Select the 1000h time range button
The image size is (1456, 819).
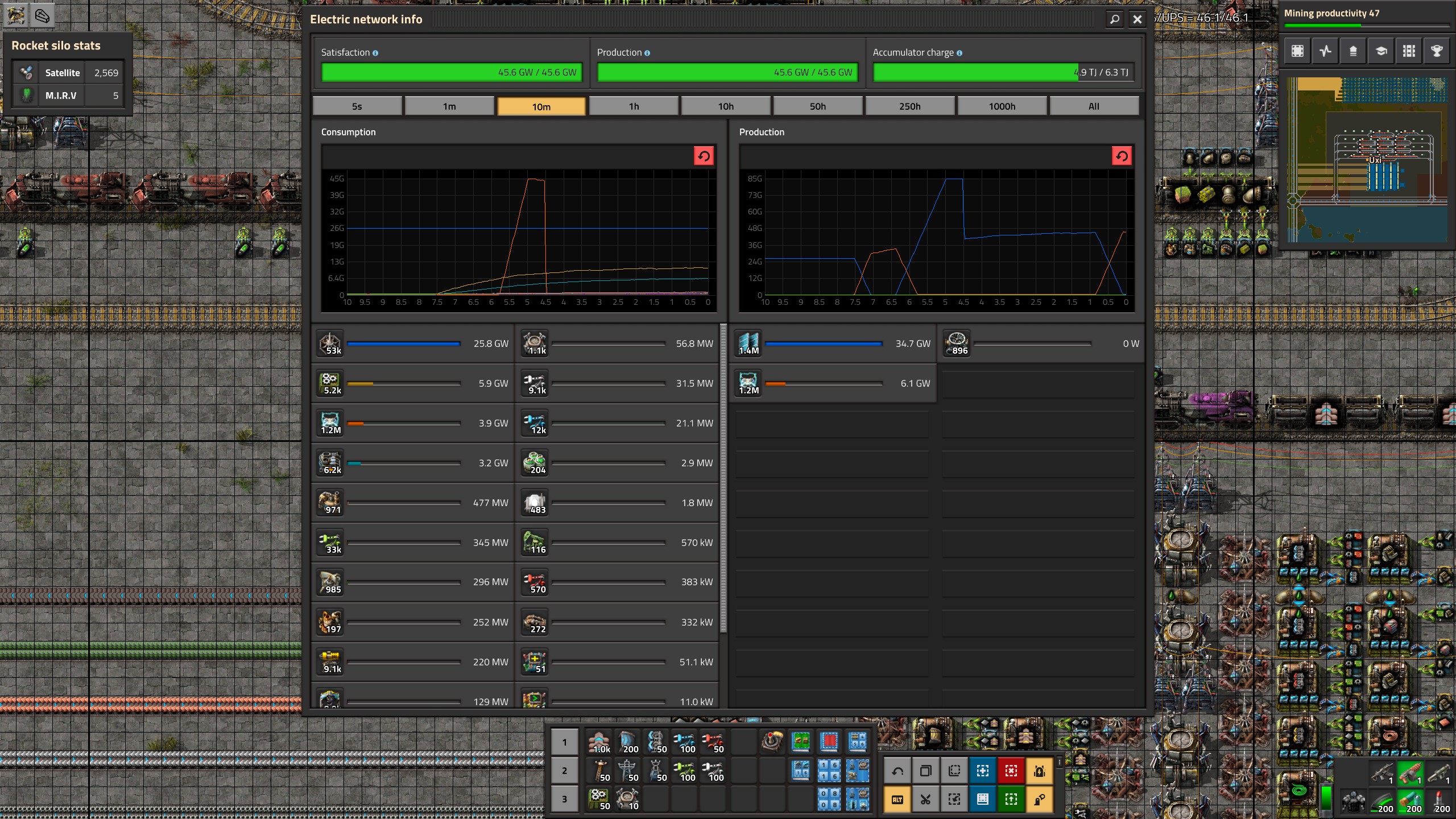tap(1002, 106)
